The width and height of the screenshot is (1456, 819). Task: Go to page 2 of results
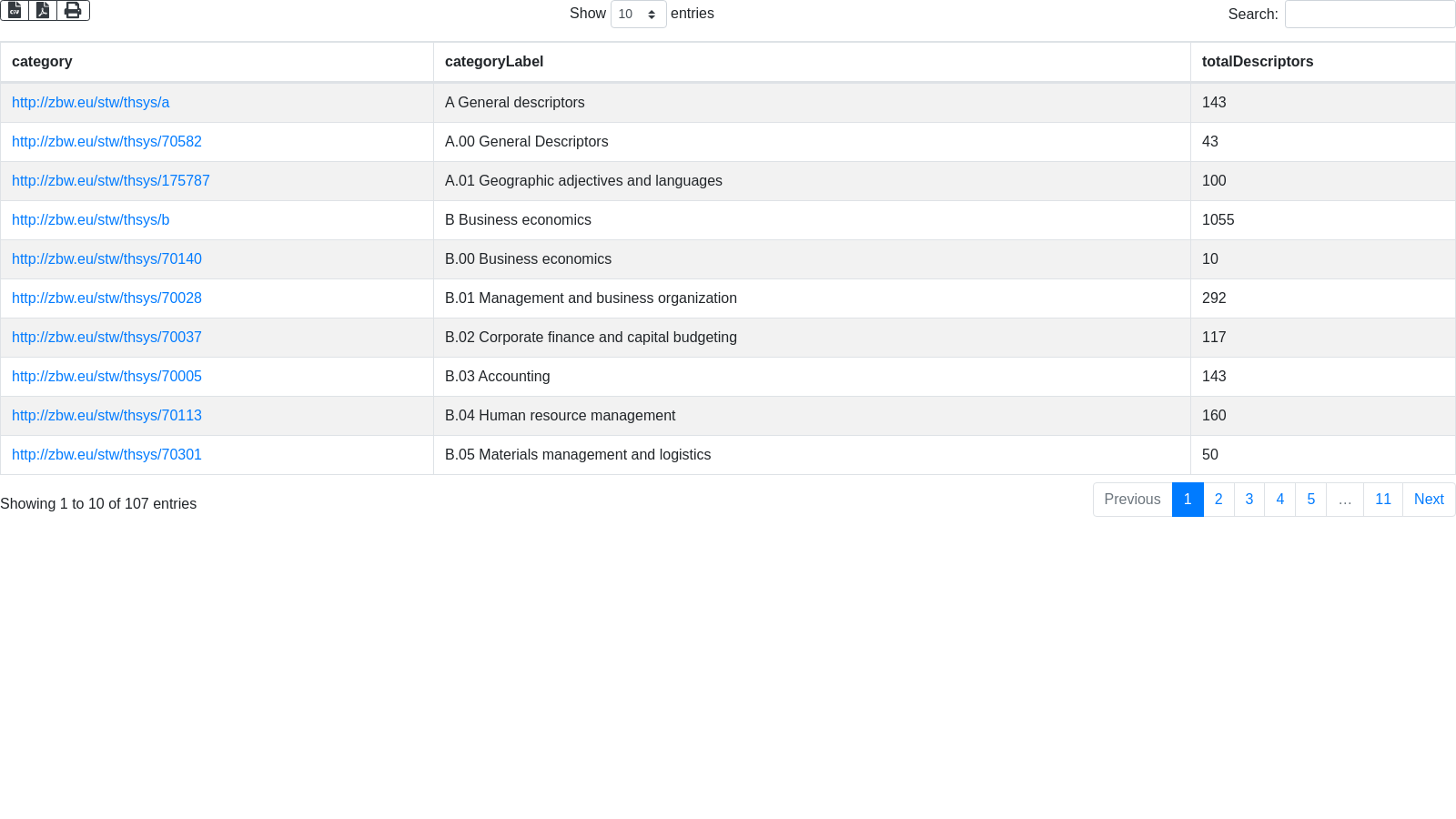tap(1218, 500)
